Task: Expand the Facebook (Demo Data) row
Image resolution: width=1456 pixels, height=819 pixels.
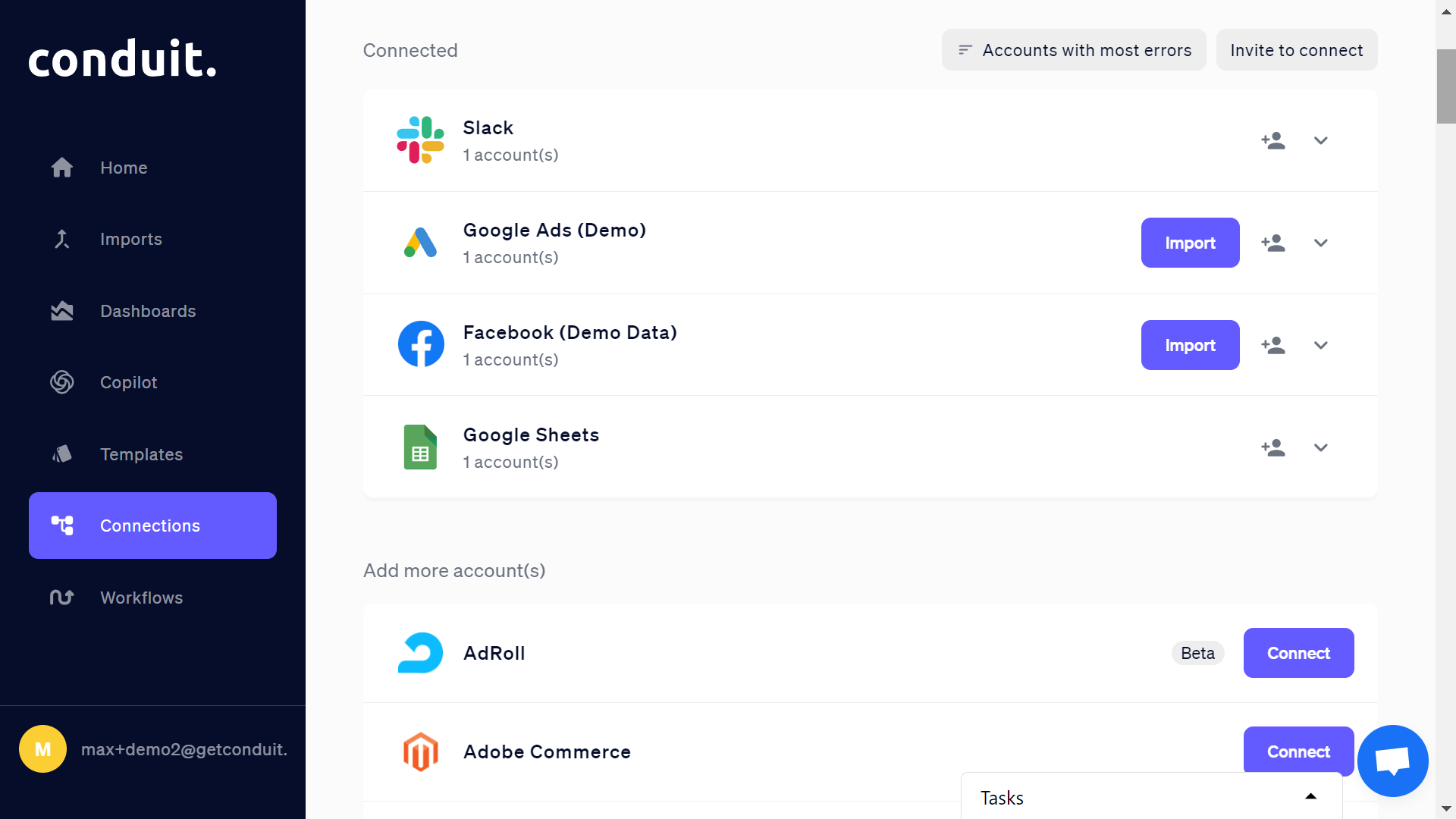Action: click(1321, 345)
